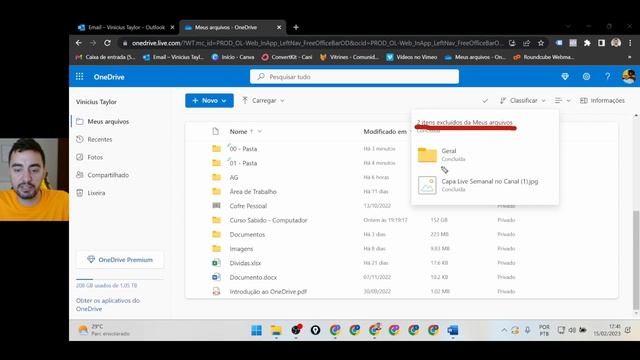Open the help question mark icon
Image resolution: width=640 pixels, height=360 pixels.
click(607, 76)
